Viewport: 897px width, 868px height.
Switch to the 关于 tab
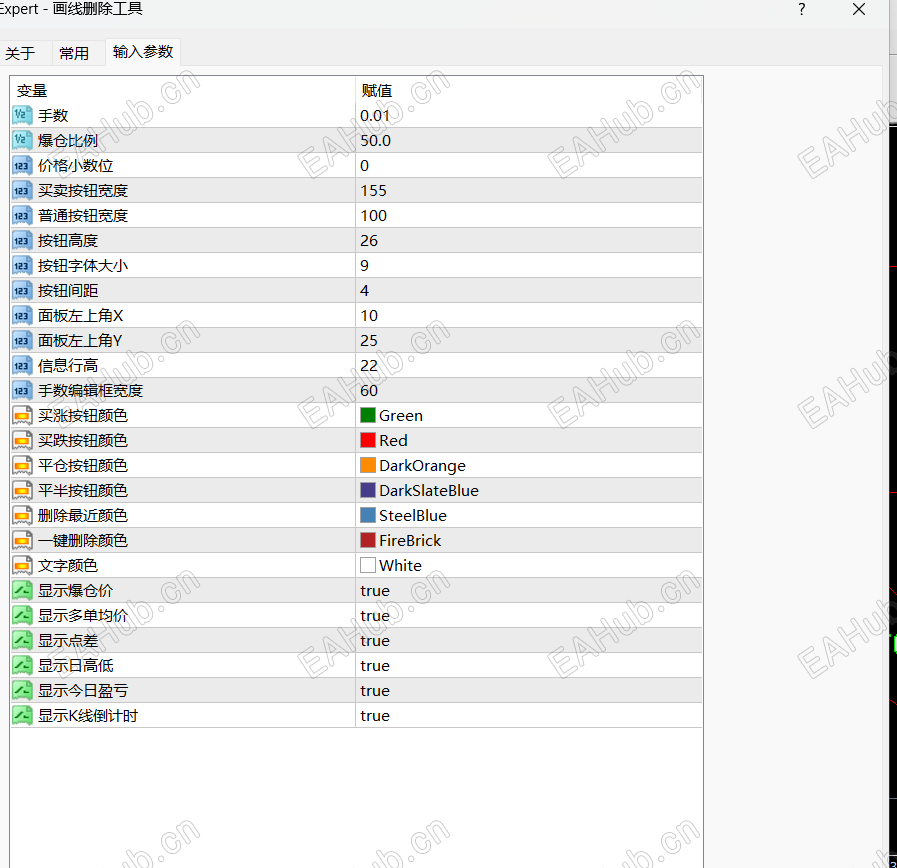click(20, 53)
